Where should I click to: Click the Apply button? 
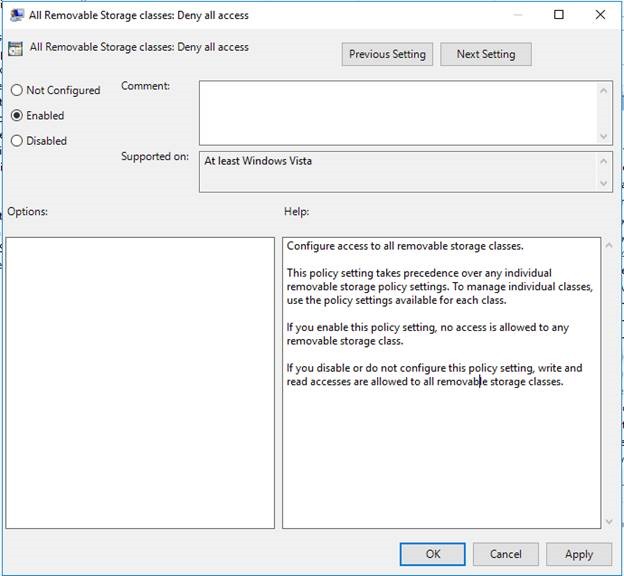coord(579,554)
